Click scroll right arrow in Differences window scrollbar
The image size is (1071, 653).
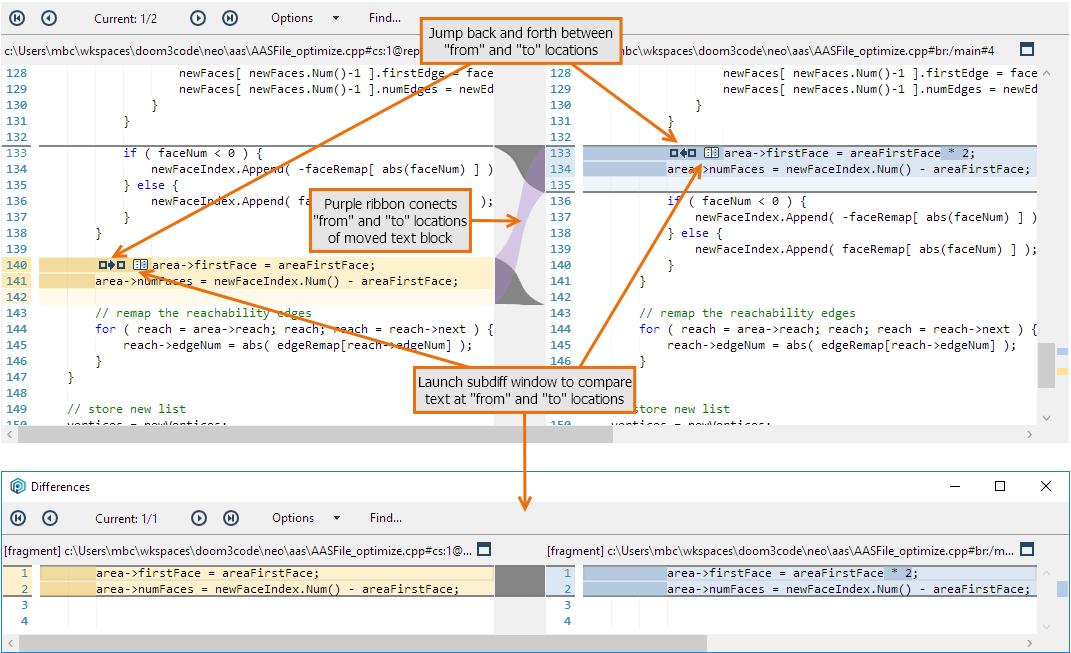[x=1029, y=643]
